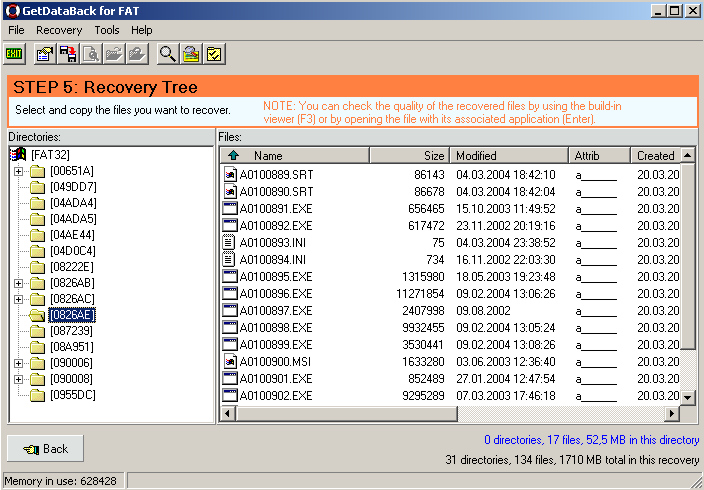Click the folder icon for [04ADA4]

coord(38,203)
